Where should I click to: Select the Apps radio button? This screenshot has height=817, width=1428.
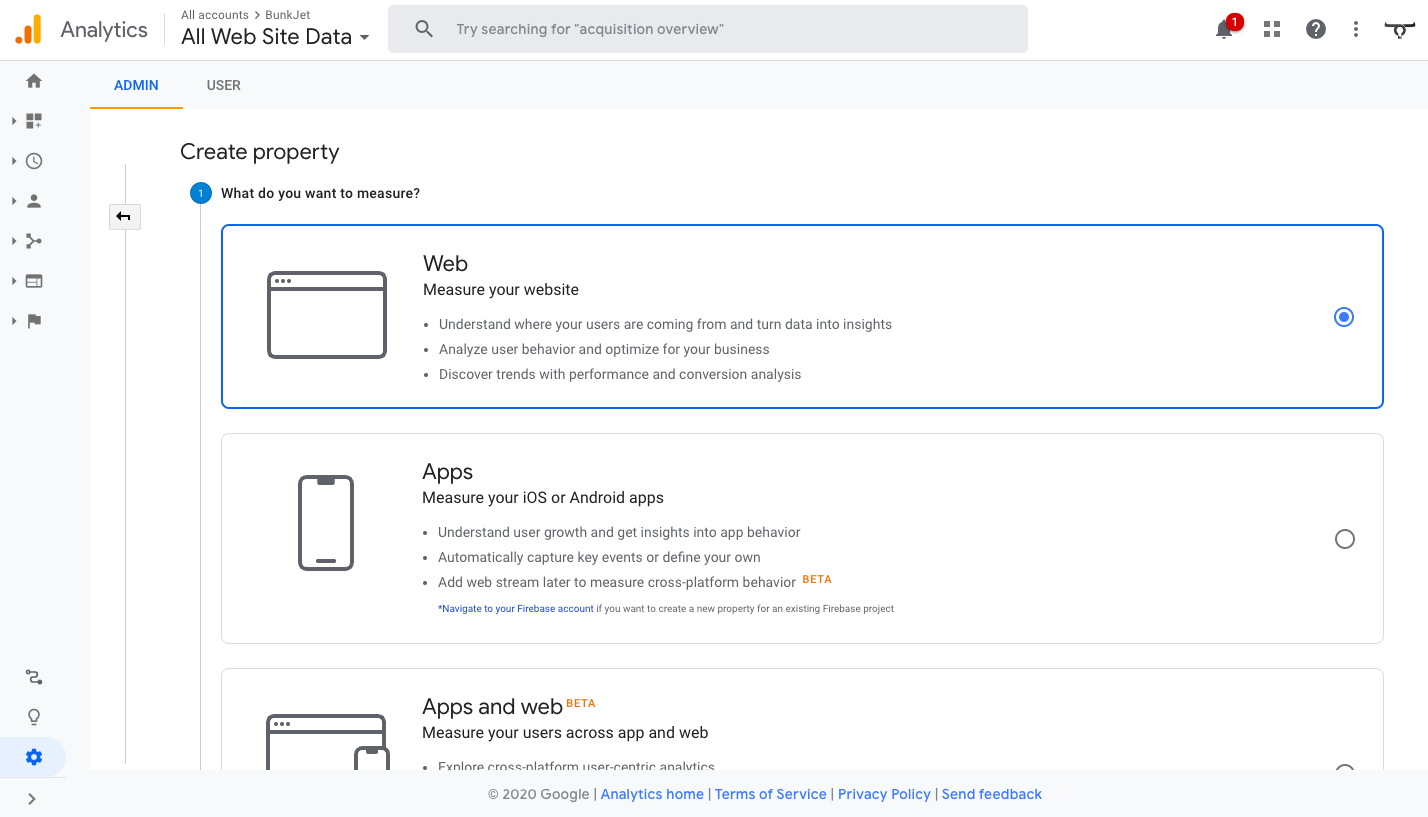coord(1344,539)
